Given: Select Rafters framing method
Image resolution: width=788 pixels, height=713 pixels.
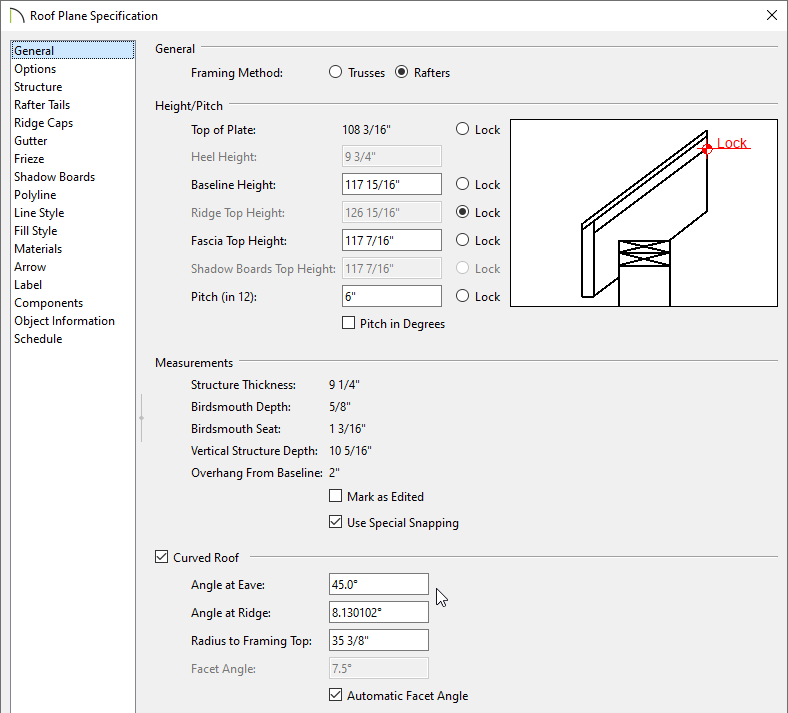Looking at the screenshot, I should coord(402,72).
